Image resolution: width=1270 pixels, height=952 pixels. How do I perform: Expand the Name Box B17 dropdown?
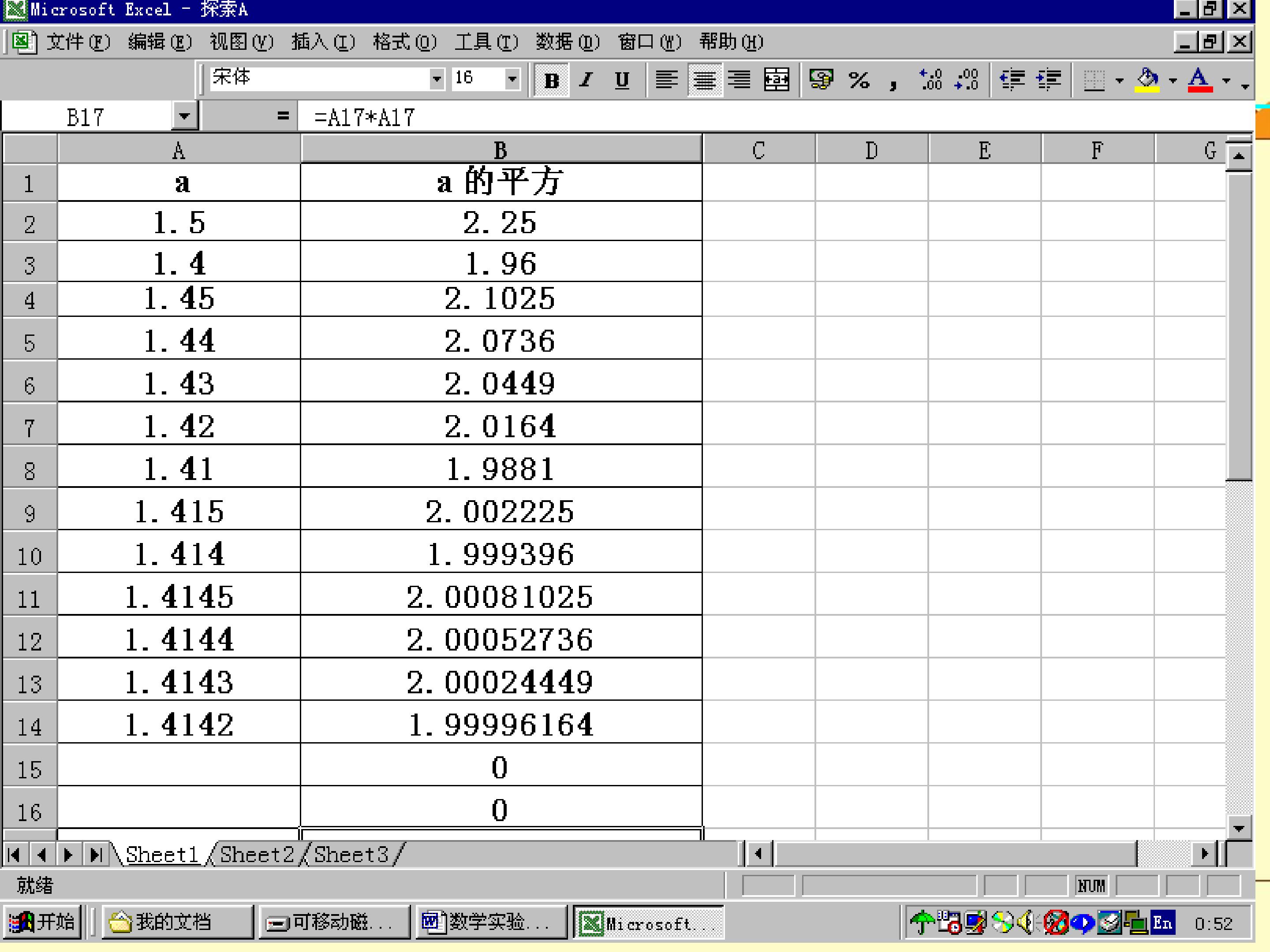[x=184, y=116]
